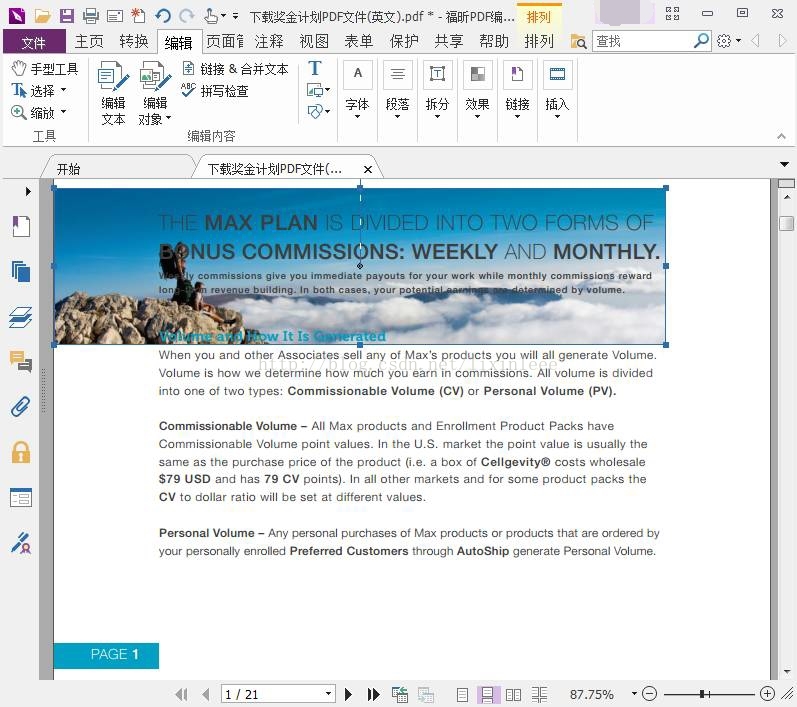Screen dimensions: 797x707
Task: Switch to the Comment (注释) tab
Action: tap(269, 41)
